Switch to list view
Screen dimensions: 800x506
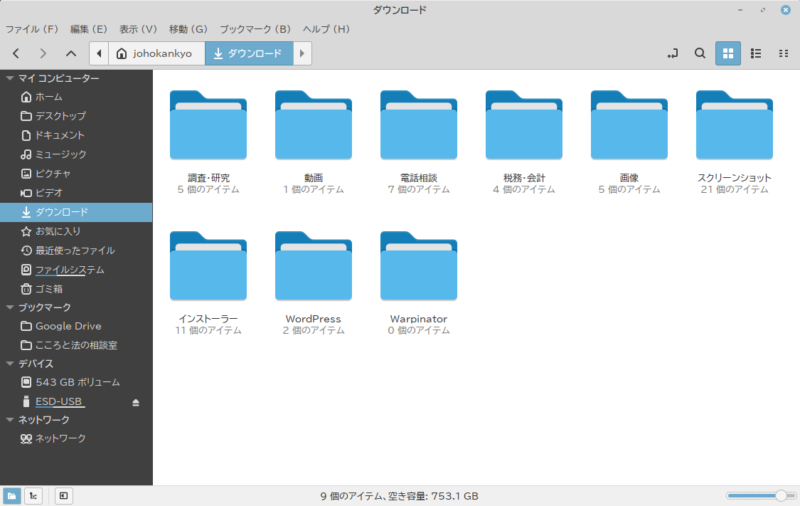coord(756,53)
